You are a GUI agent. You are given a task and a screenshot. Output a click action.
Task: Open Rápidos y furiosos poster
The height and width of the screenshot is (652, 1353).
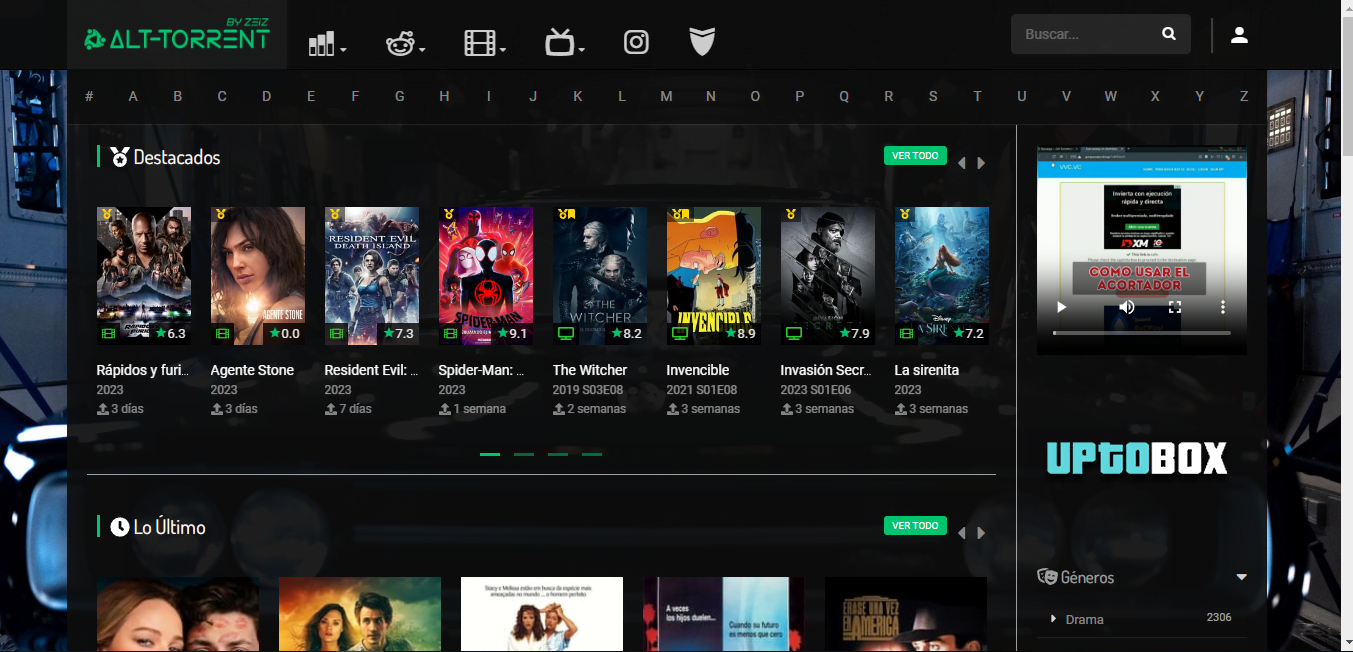144,276
